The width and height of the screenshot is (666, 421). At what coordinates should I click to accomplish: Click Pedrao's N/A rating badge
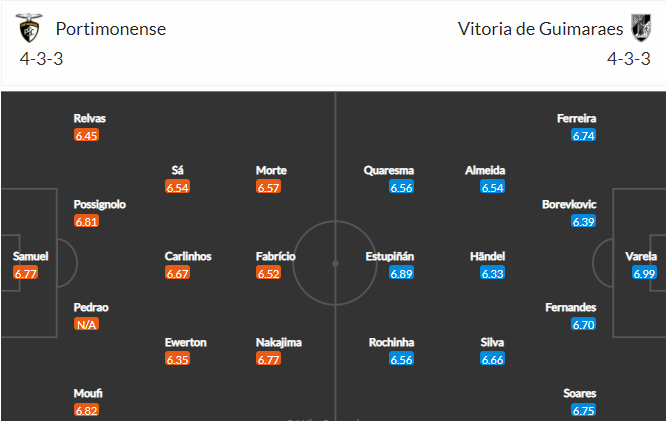coord(86,324)
